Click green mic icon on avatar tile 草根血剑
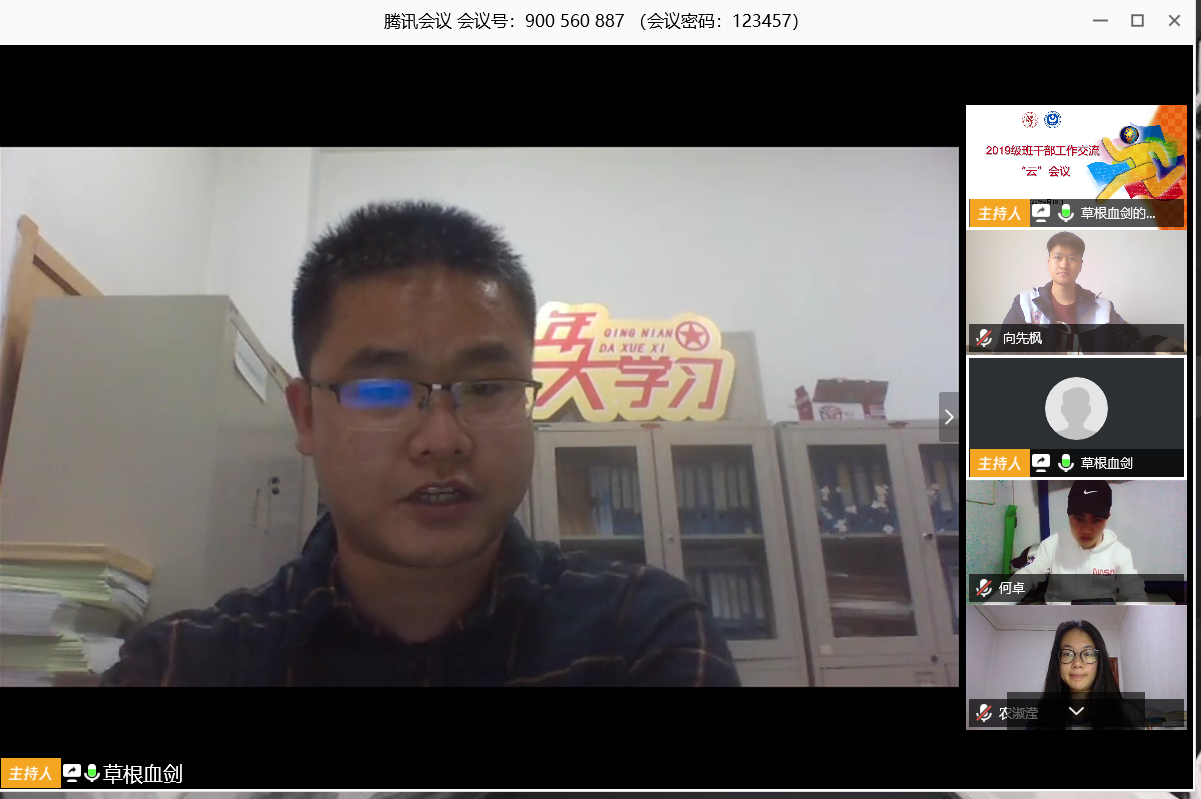1201x799 pixels. click(x=1066, y=463)
